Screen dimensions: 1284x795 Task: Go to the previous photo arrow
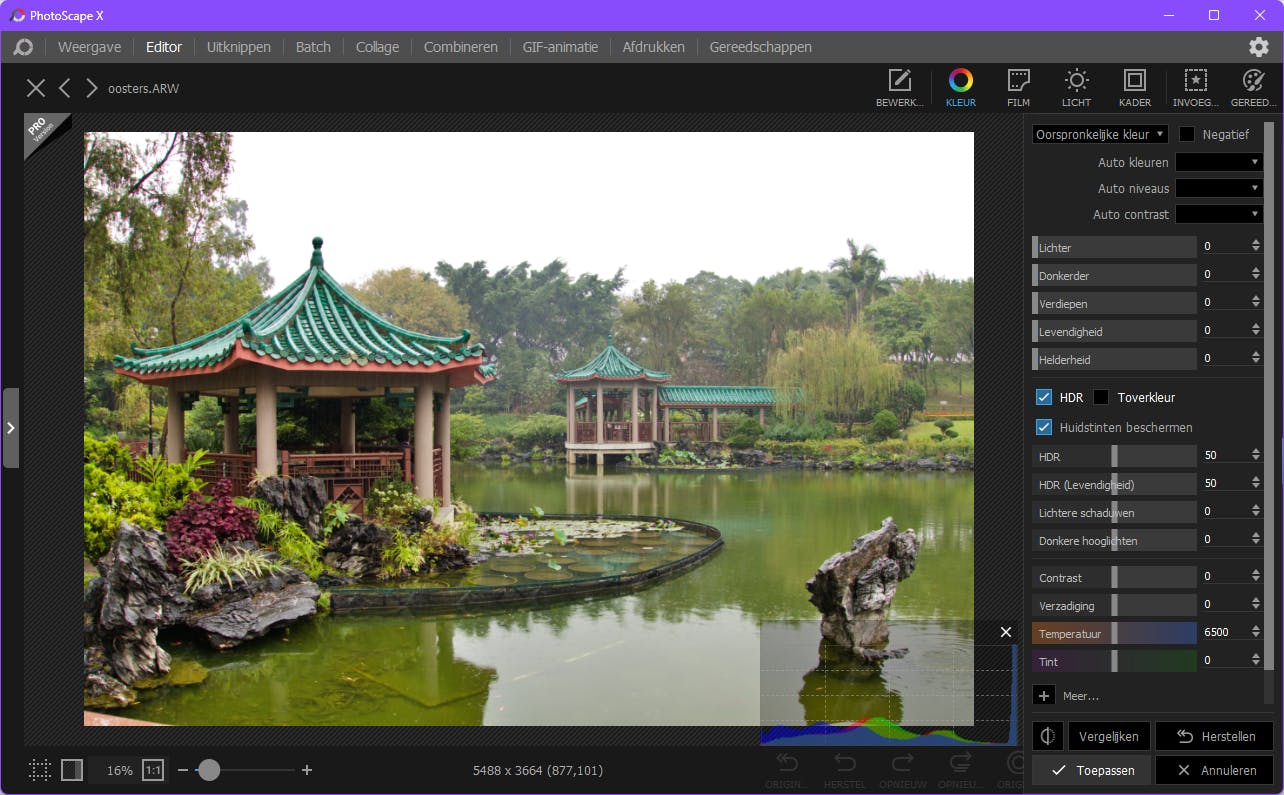tap(64, 88)
